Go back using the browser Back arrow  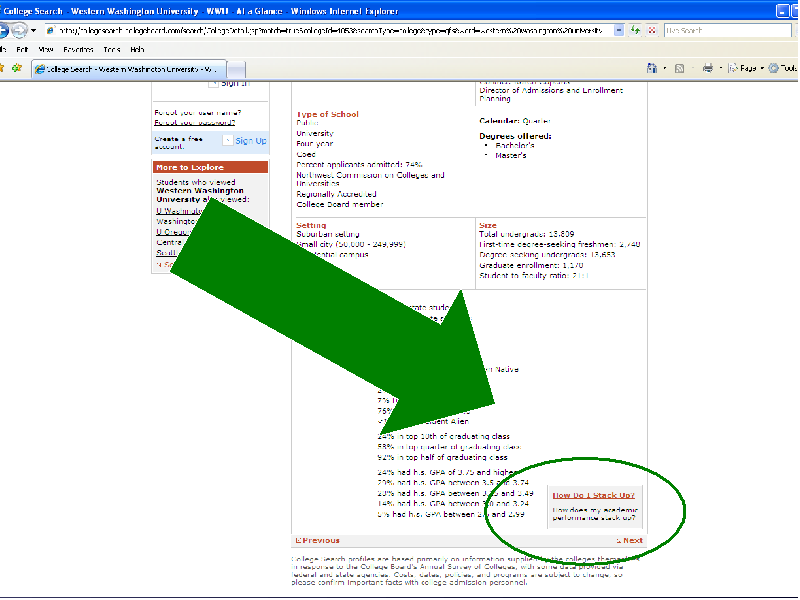(x=3, y=31)
